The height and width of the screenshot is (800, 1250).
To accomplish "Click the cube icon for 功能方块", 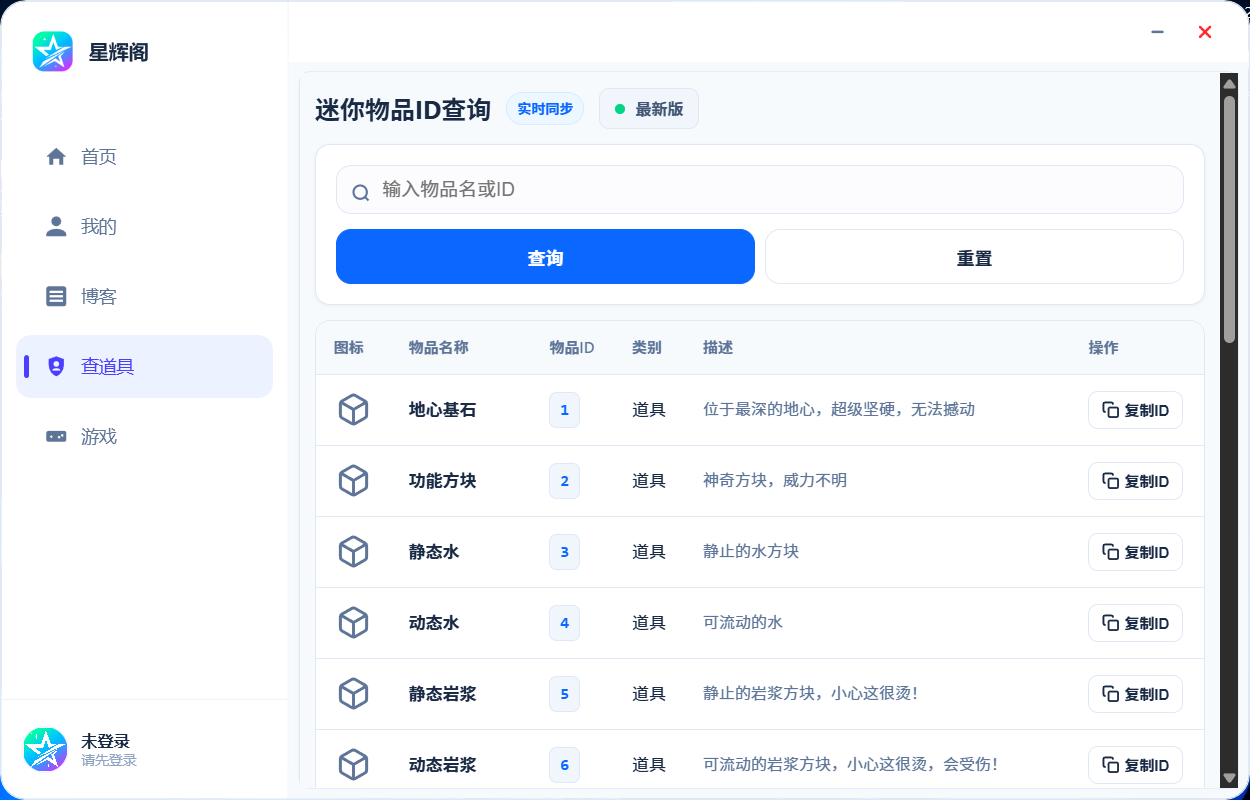I will click(x=353, y=481).
